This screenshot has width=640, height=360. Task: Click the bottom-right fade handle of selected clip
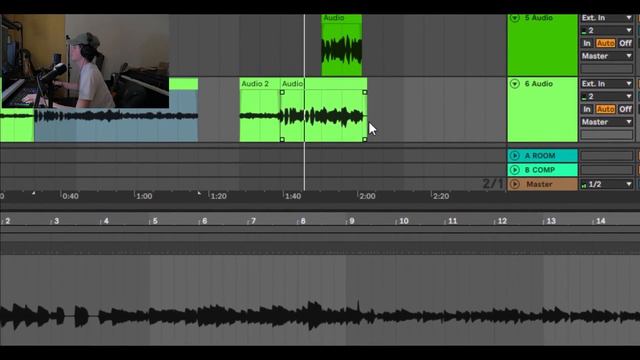[x=364, y=140]
